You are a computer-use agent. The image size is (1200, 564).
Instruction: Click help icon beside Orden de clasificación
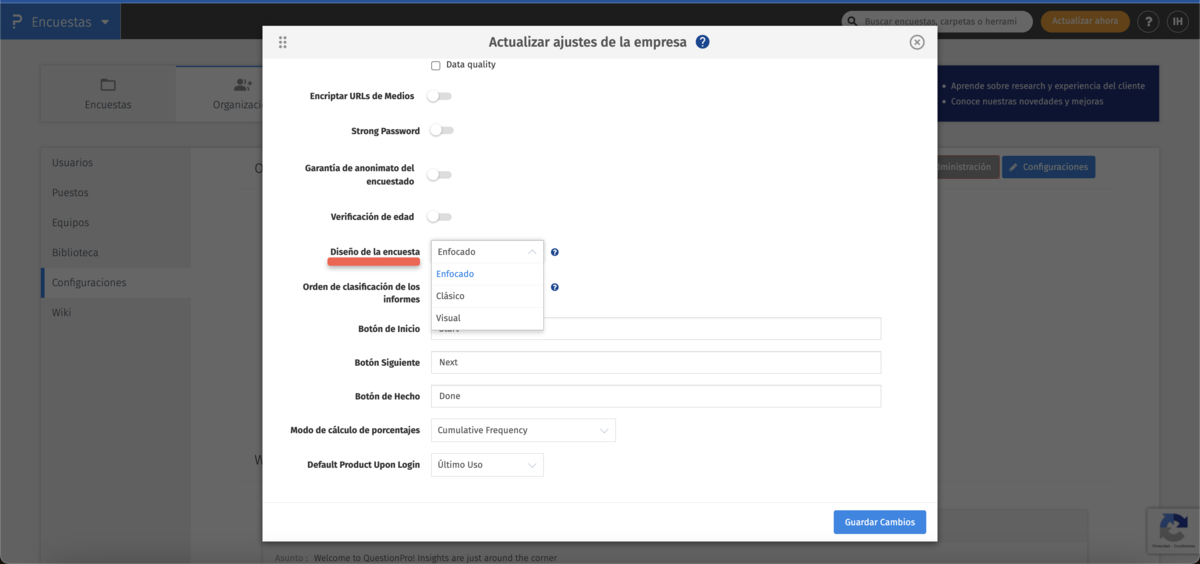(554, 287)
